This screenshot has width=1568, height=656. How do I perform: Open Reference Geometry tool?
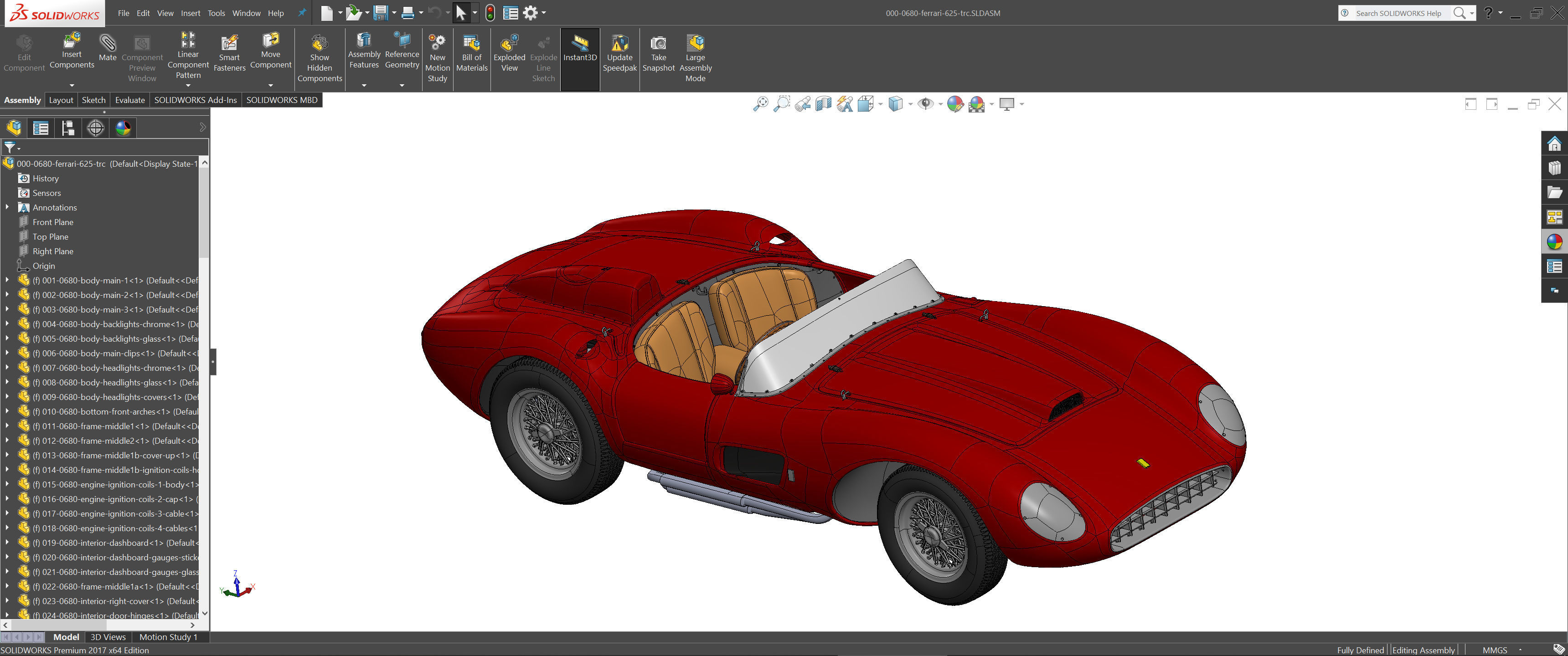[x=402, y=51]
